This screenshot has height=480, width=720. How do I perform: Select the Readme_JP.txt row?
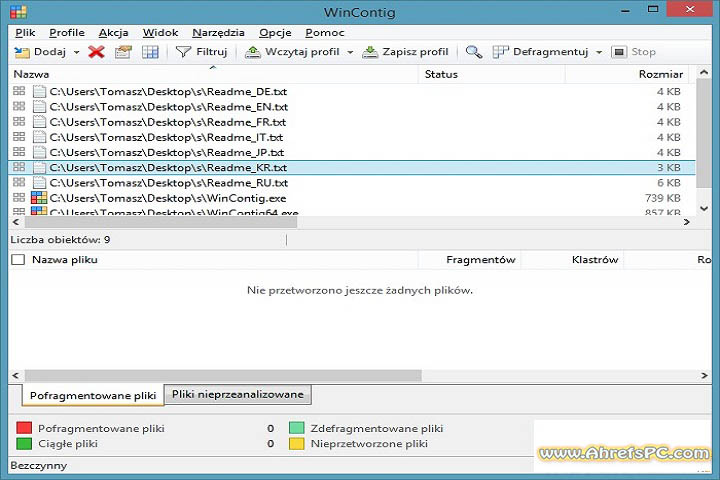[352, 152]
